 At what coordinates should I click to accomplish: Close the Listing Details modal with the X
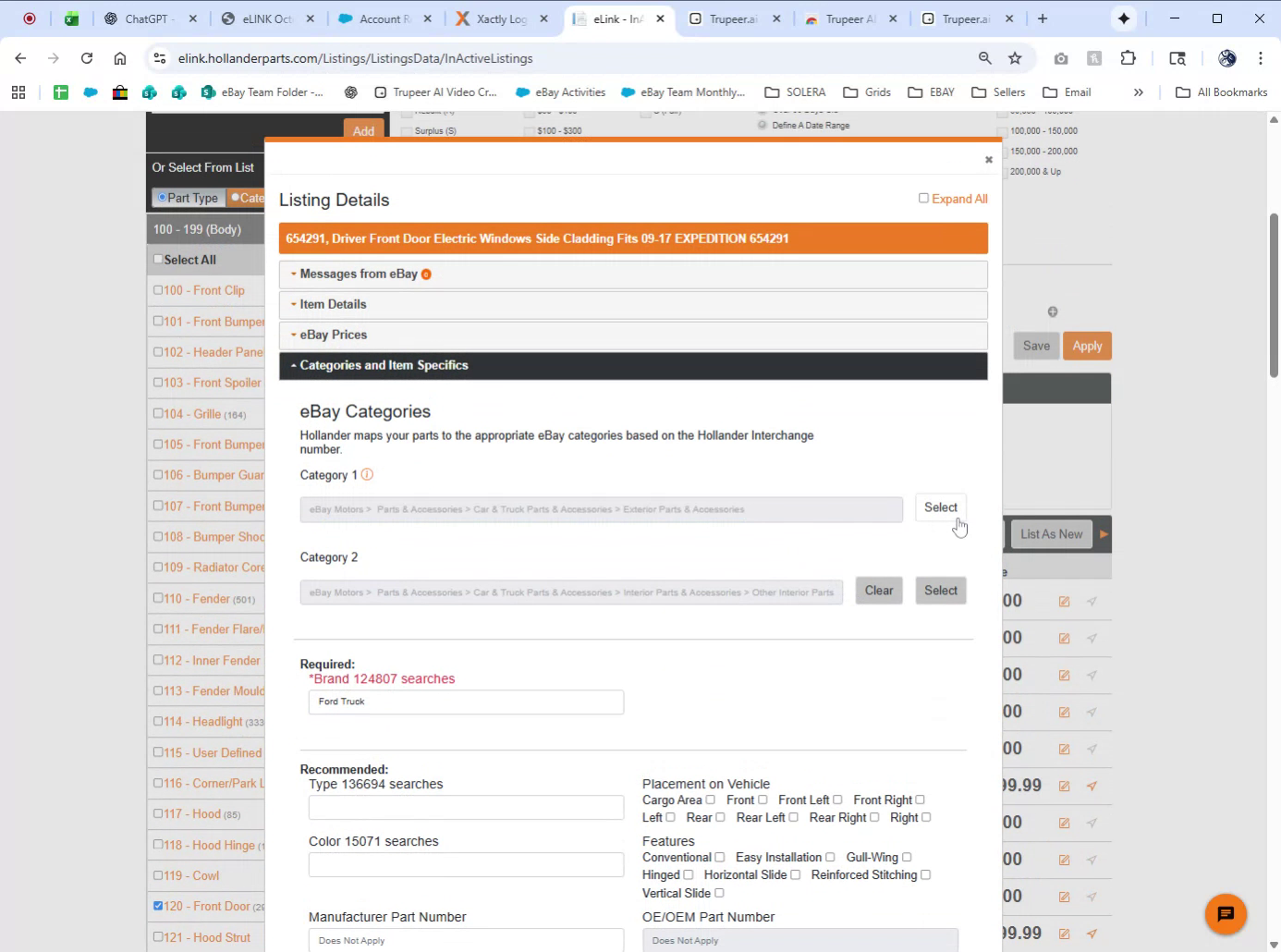[988, 160]
